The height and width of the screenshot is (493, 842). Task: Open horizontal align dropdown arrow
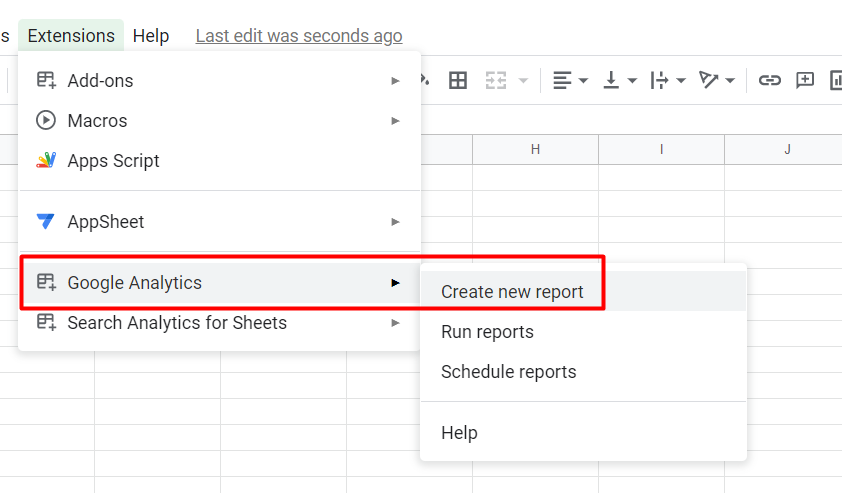tap(583, 81)
